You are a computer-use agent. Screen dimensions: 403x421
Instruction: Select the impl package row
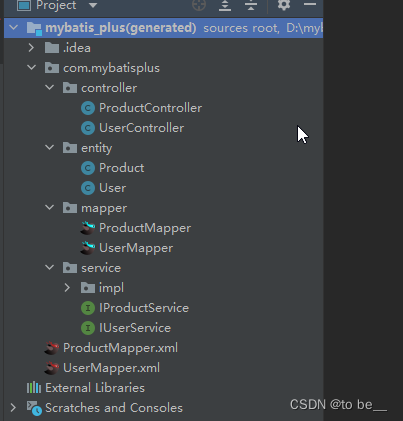click(163, 288)
